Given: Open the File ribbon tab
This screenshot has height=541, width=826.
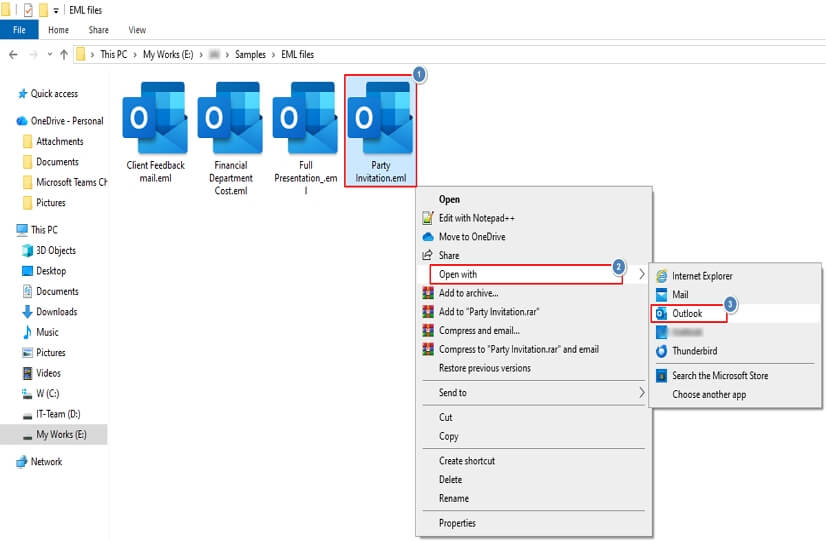Looking at the screenshot, I should tap(19, 30).
